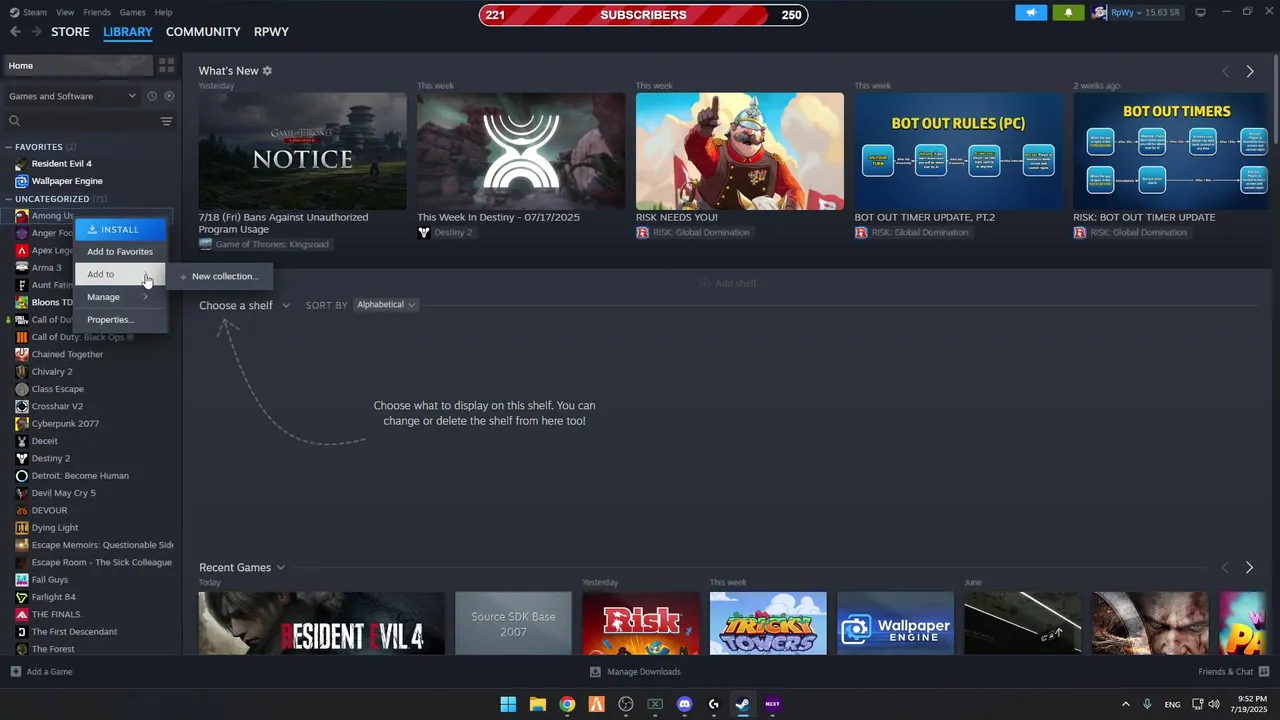The height and width of the screenshot is (720, 1280).
Task: Show ready-to-play games only icon
Action: coord(169,96)
